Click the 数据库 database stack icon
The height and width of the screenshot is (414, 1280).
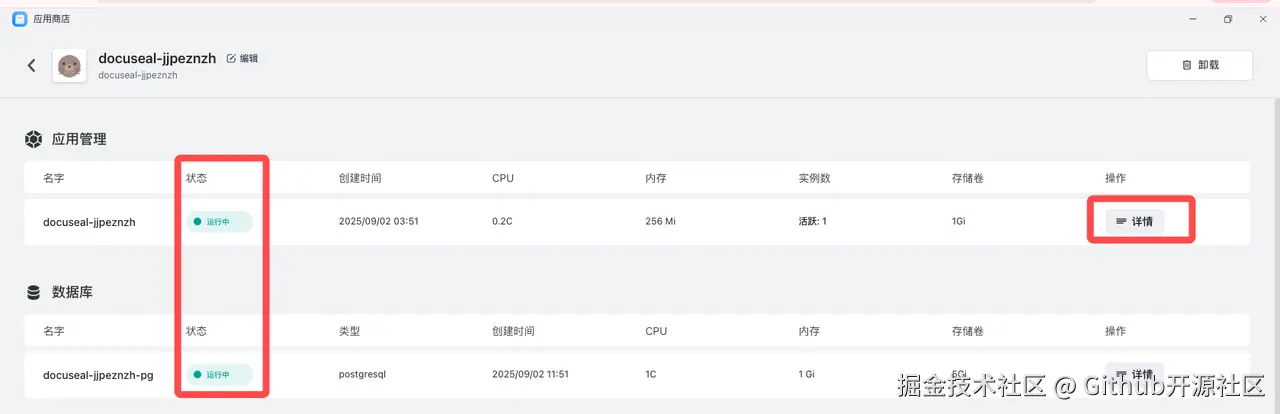(34, 292)
